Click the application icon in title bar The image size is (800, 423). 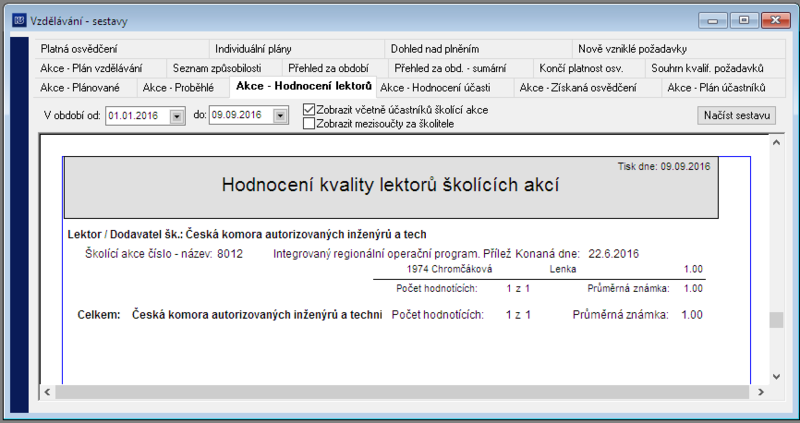pos(19,20)
